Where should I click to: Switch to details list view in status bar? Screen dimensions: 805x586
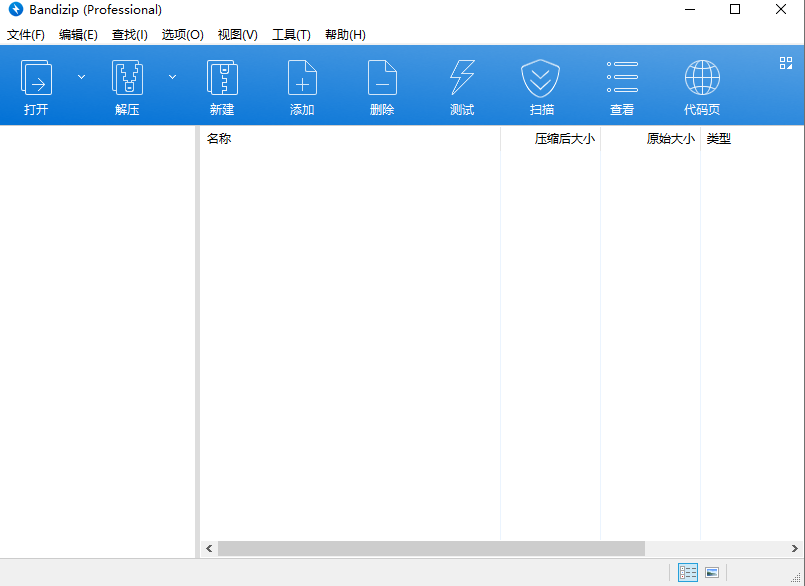click(x=687, y=572)
